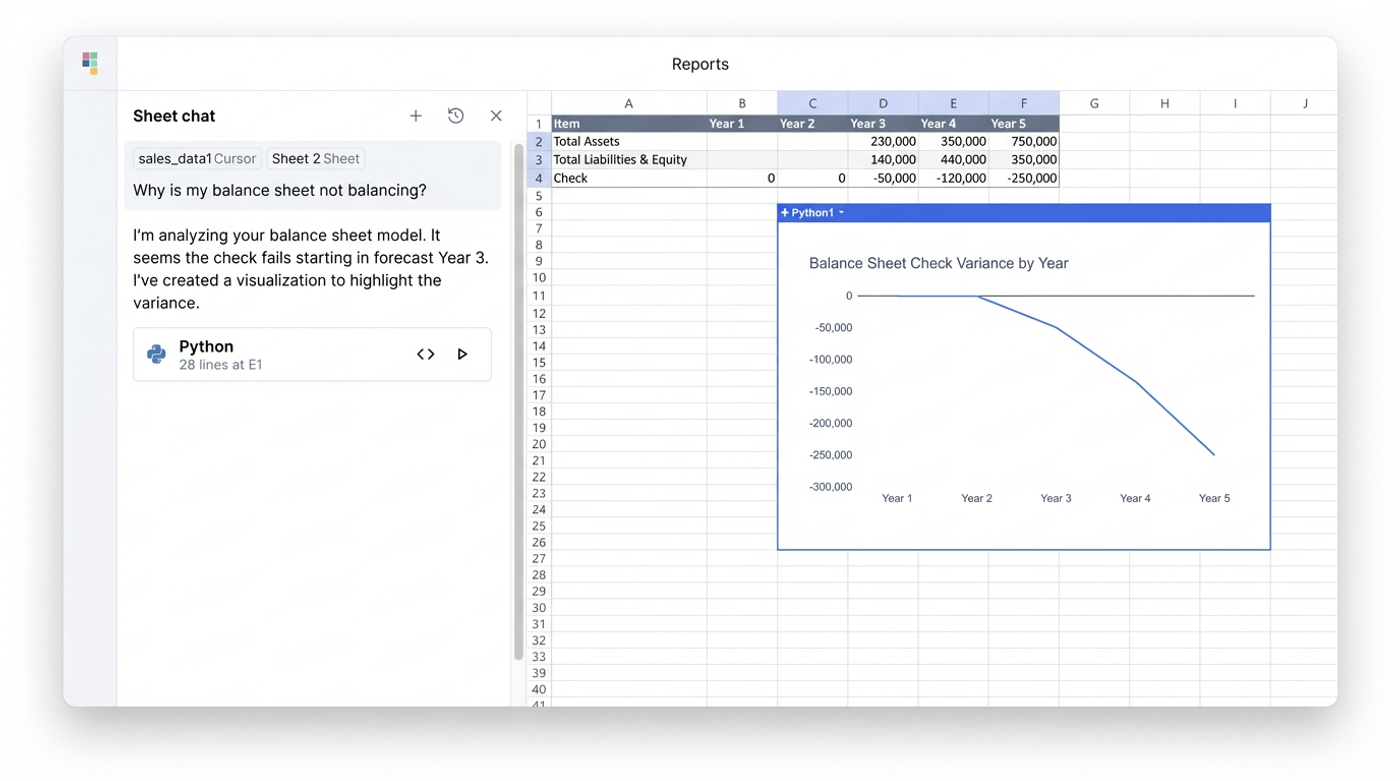
Task: Click the cell with value 750,000
Action: (x=1024, y=142)
